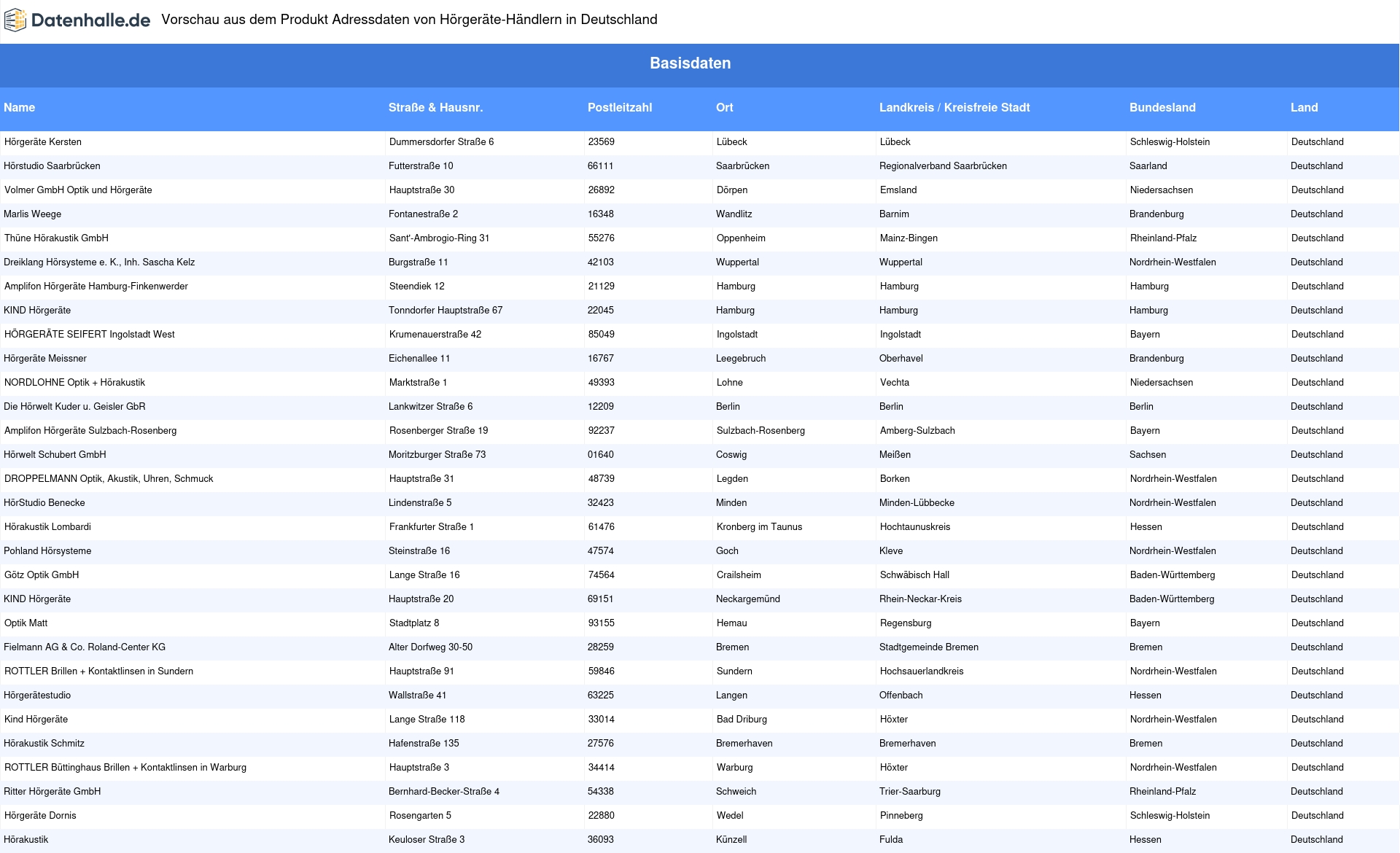Viewport: 1400px width, 853px height.
Task: Select the Hörstudio Saarbrücken entry
Action: pyautogui.click(x=52, y=166)
